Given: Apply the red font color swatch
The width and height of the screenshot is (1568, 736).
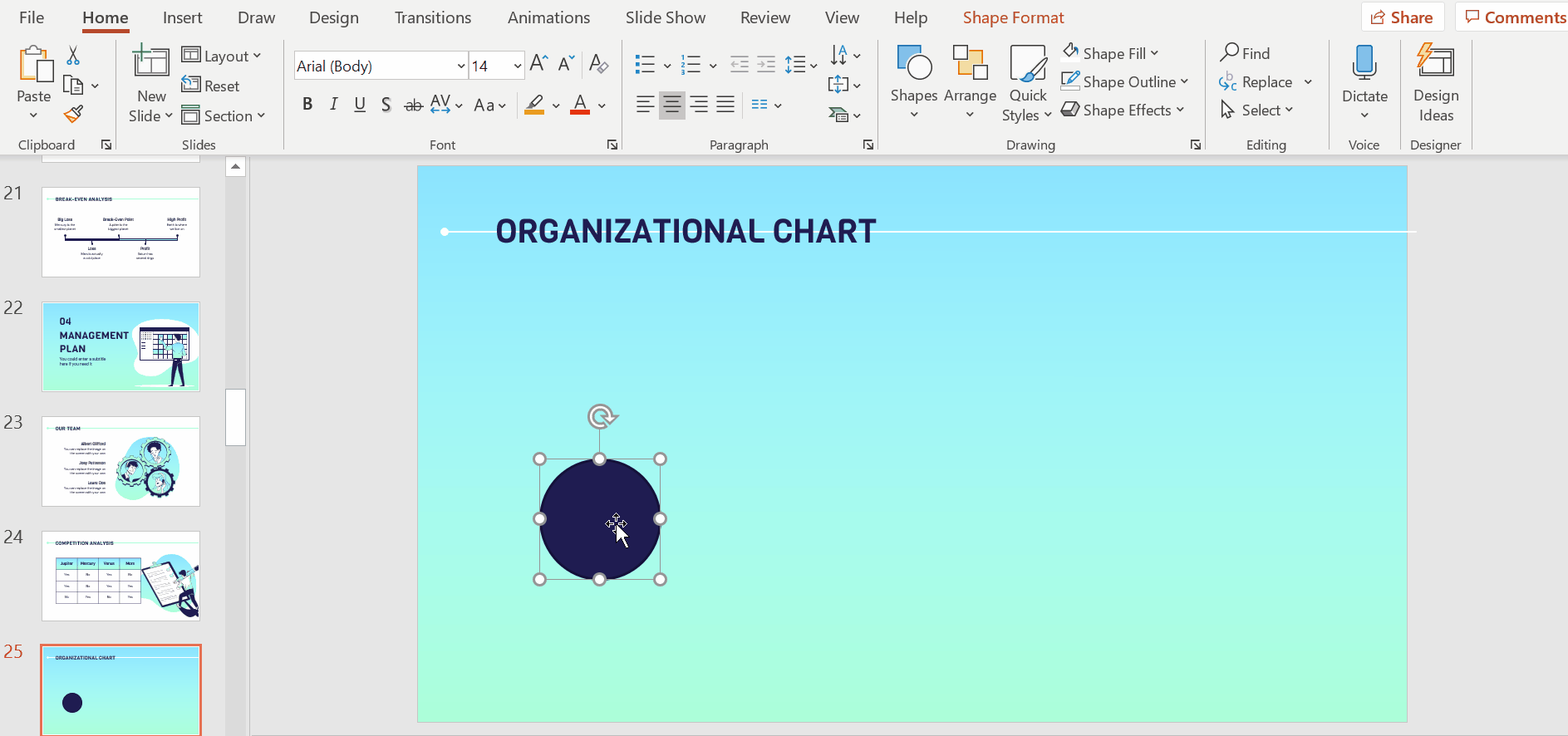Looking at the screenshot, I should pyautogui.click(x=580, y=105).
